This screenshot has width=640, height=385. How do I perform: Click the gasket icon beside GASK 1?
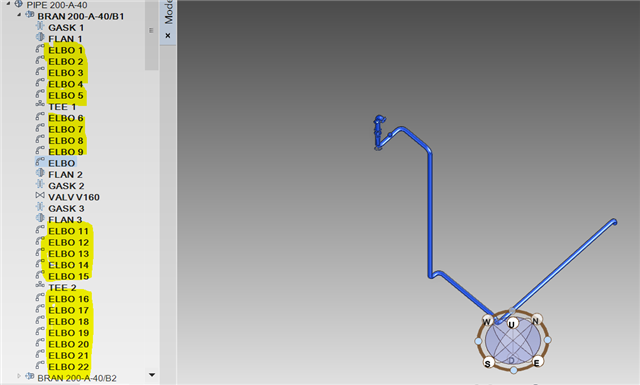40,27
